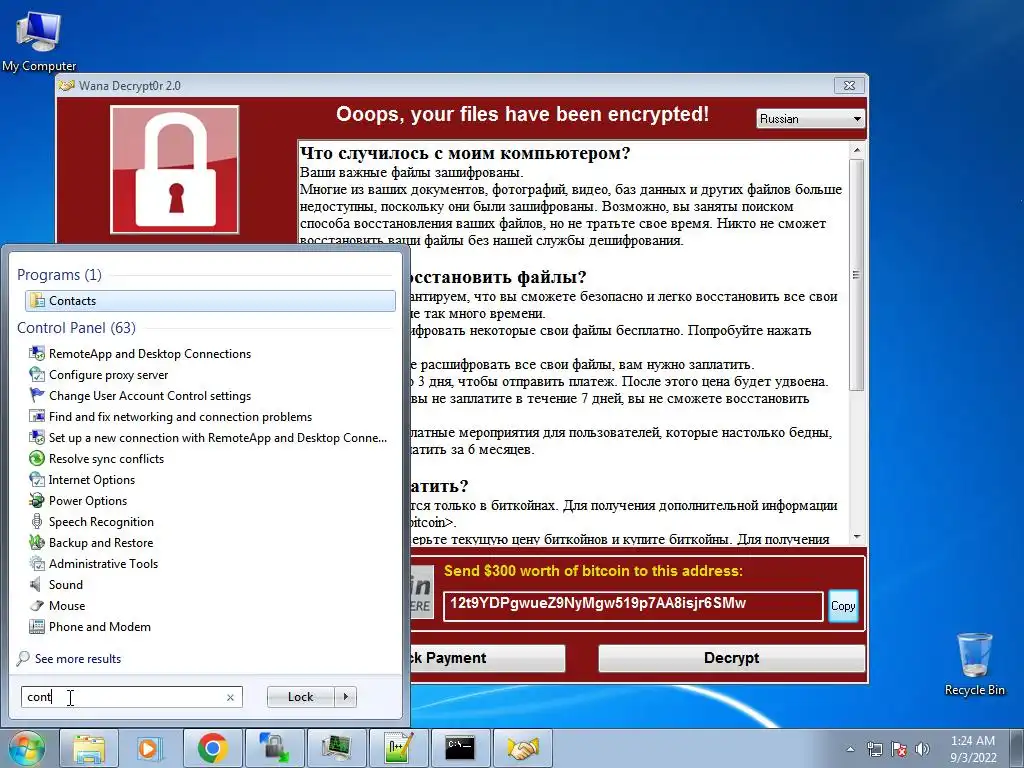Click the Administrative Tools gear icon

(37, 564)
